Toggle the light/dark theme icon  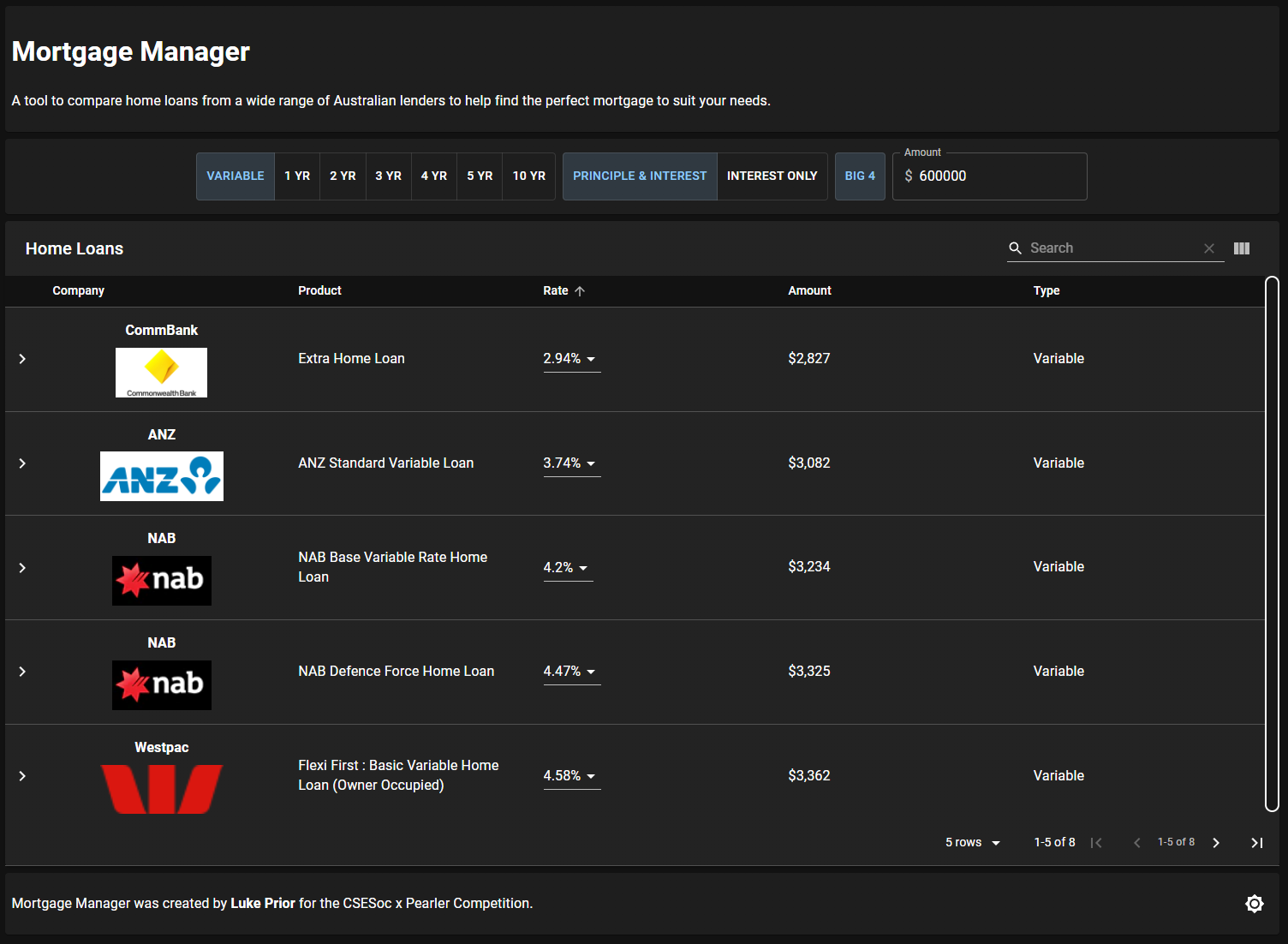coord(1254,904)
